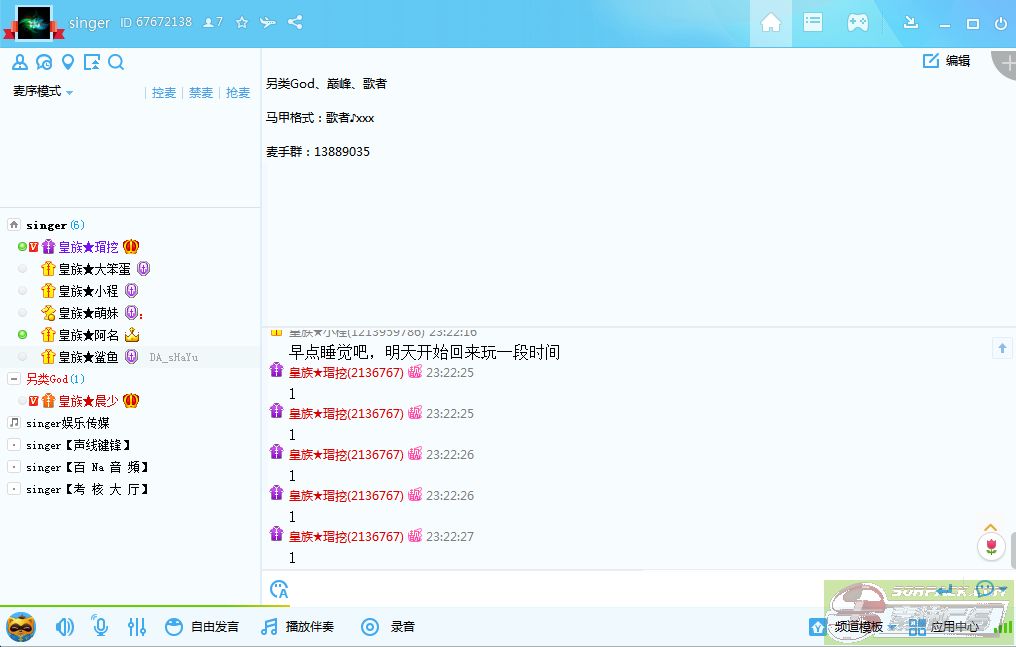Screen dimensions: 1016x647
Task: Click the shield badge next to 皇族★大笨蛋
Action: [x=143, y=269]
